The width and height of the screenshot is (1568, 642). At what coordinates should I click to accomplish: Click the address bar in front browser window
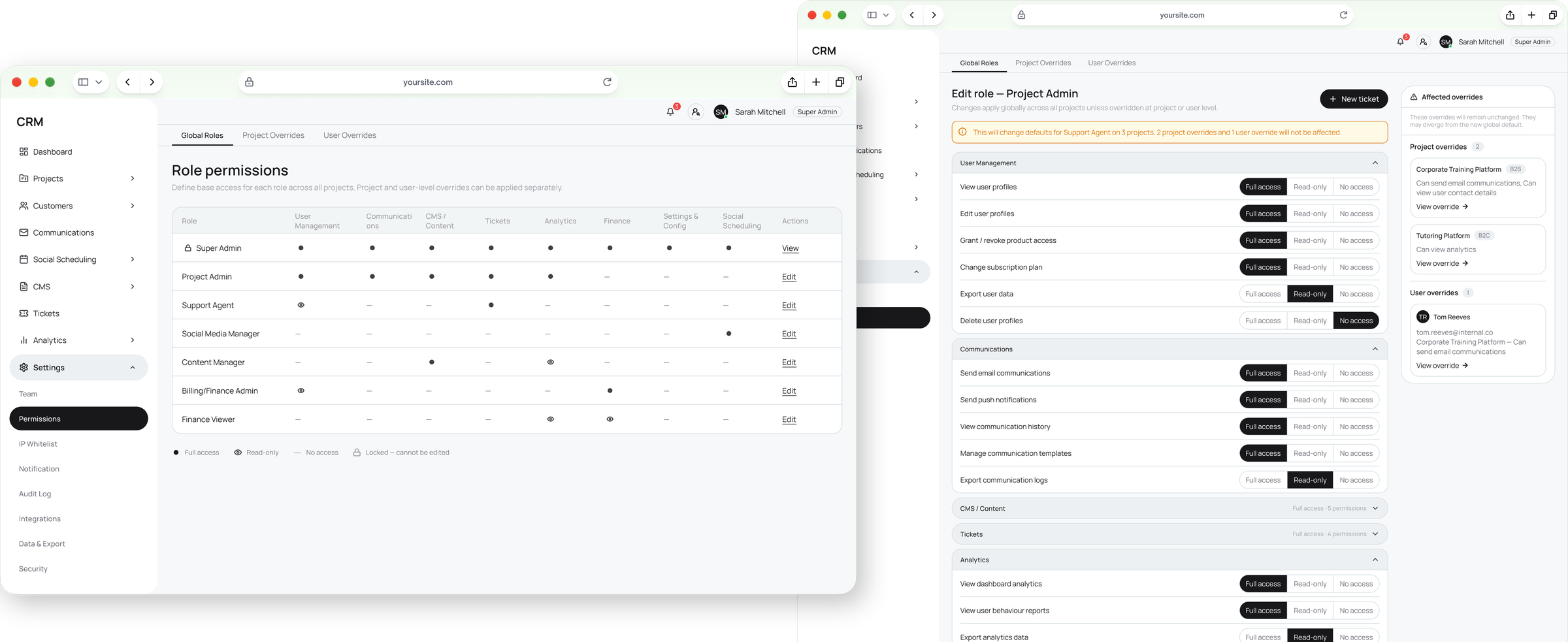click(x=428, y=82)
